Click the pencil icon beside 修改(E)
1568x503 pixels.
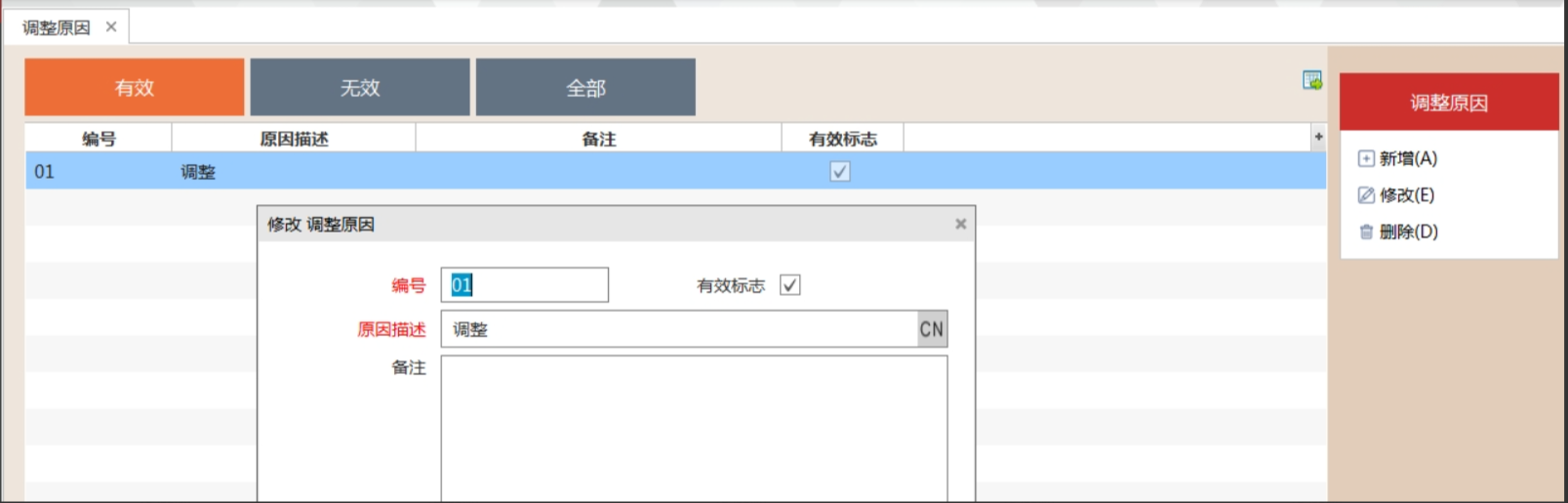[1366, 195]
